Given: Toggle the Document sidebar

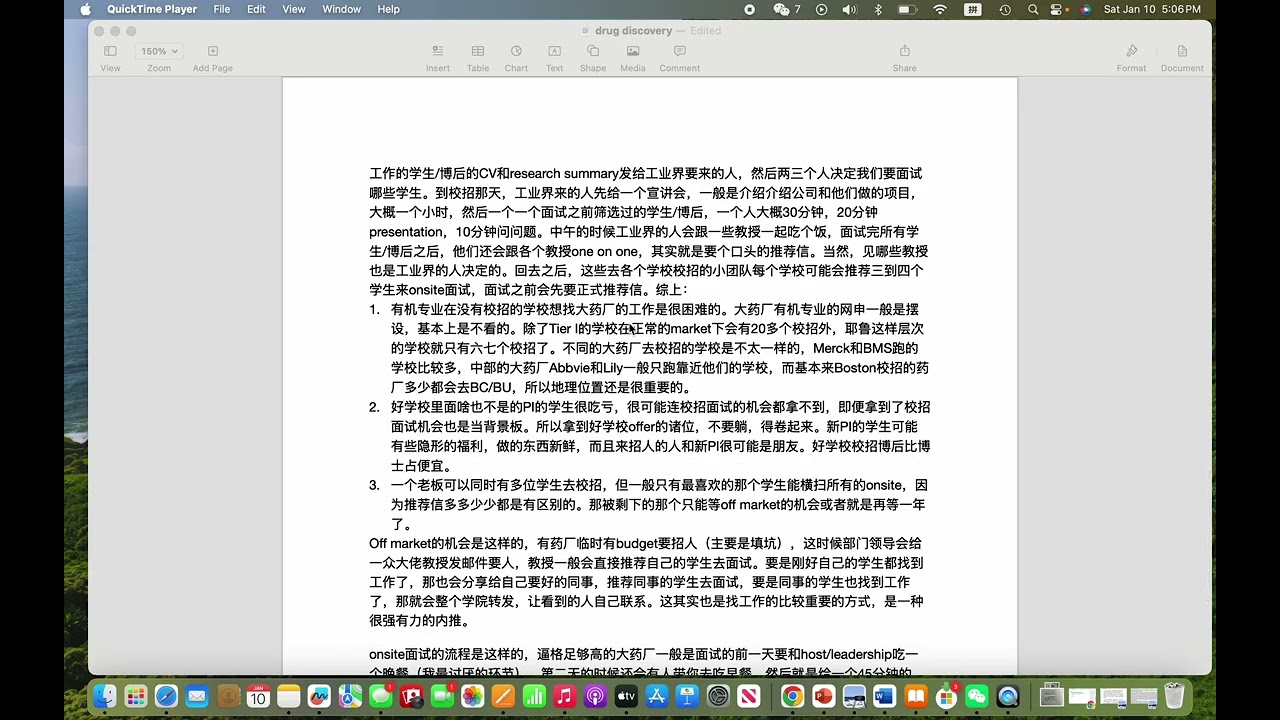Looking at the screenshot, I should (1182, 58).
